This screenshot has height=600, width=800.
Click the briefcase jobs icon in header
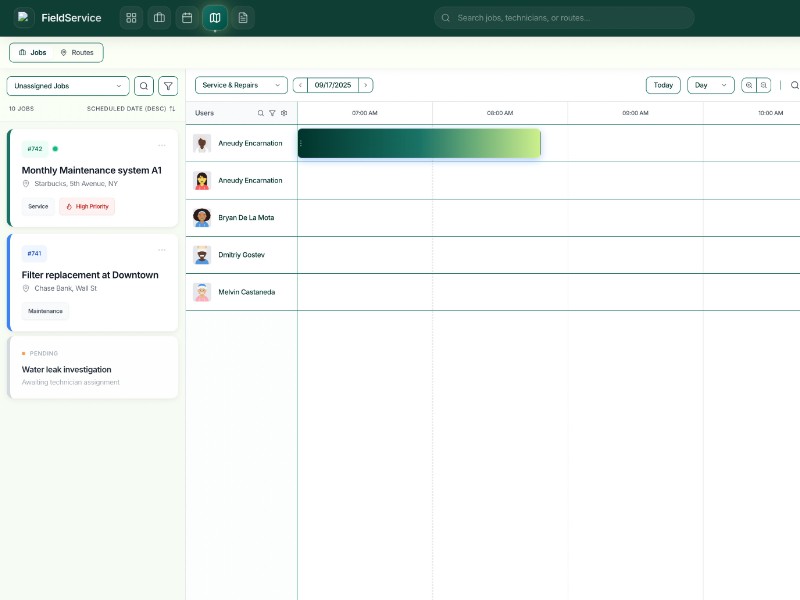(x=159, y=18)
